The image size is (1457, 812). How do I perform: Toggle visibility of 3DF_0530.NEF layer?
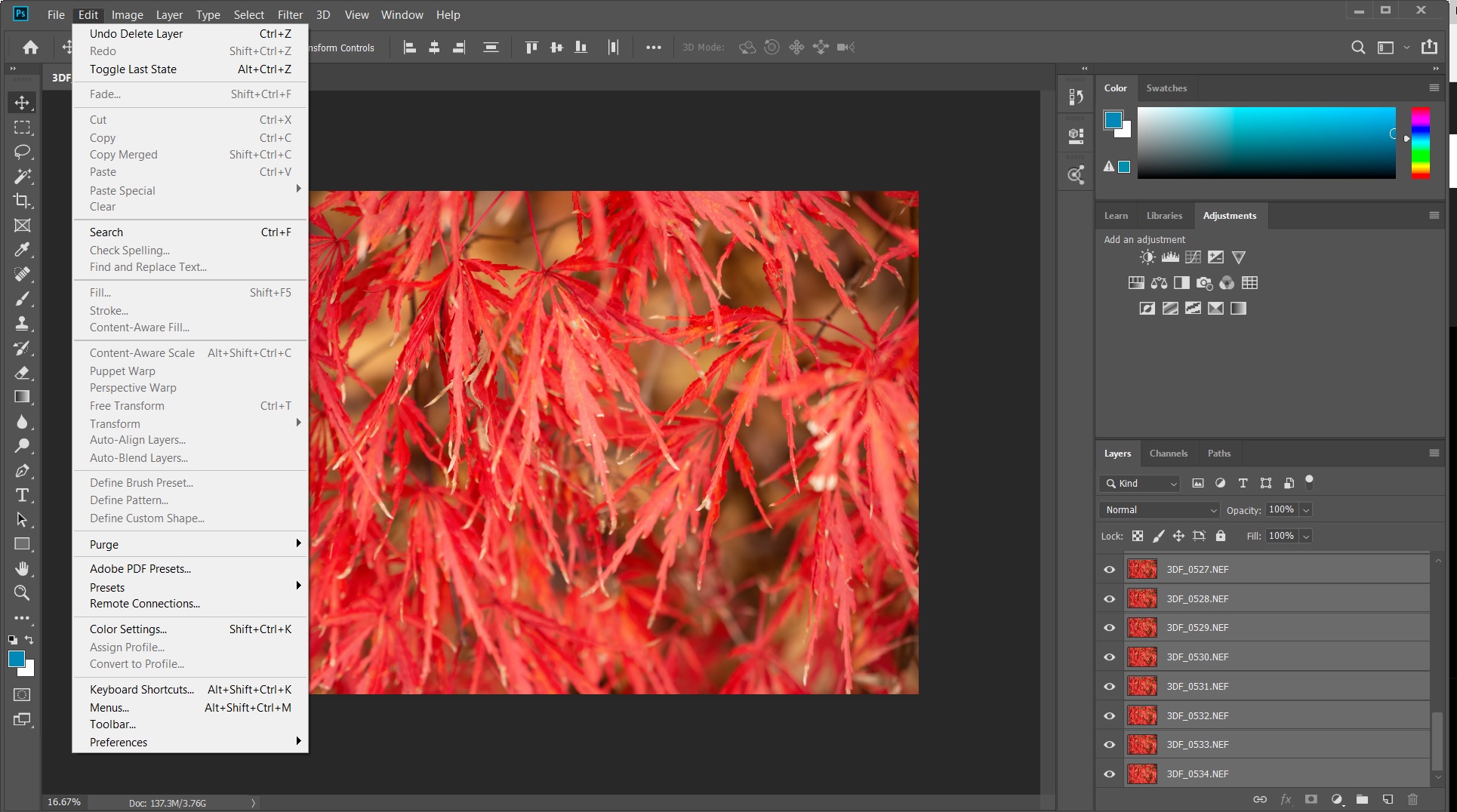[x=1108, y=657]
